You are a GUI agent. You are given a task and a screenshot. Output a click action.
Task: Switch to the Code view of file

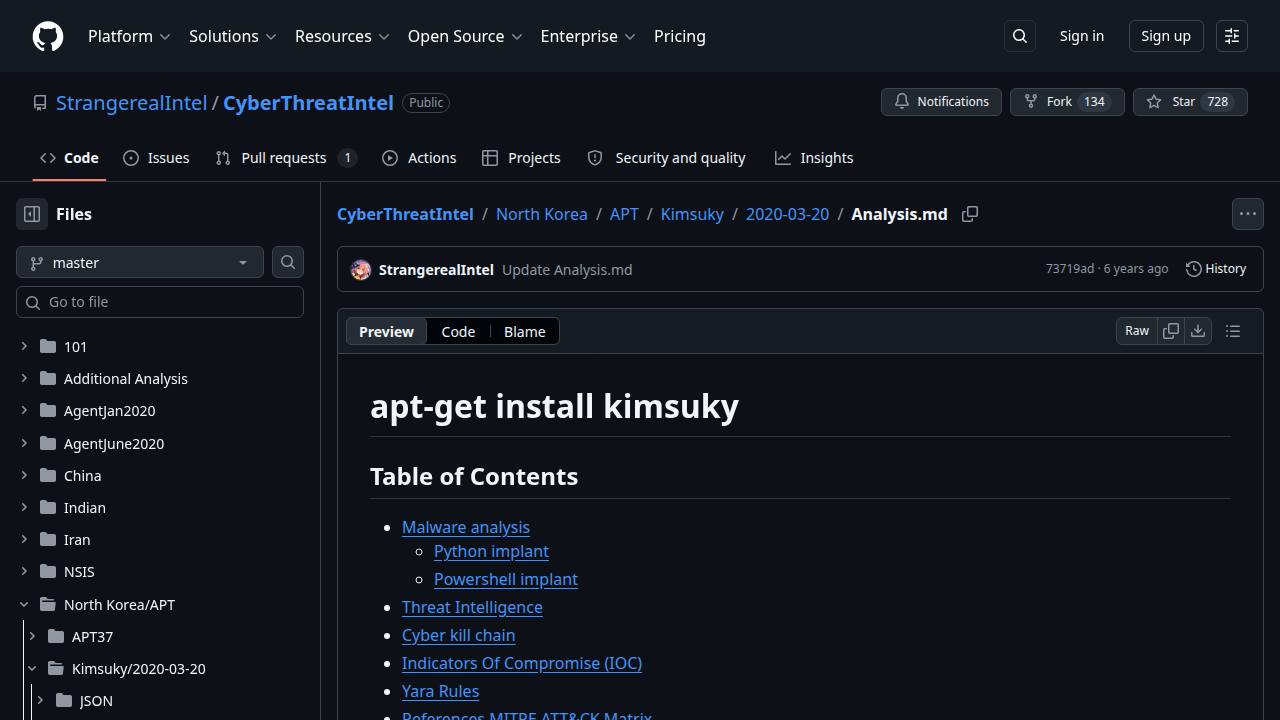[x=458, y=332]
